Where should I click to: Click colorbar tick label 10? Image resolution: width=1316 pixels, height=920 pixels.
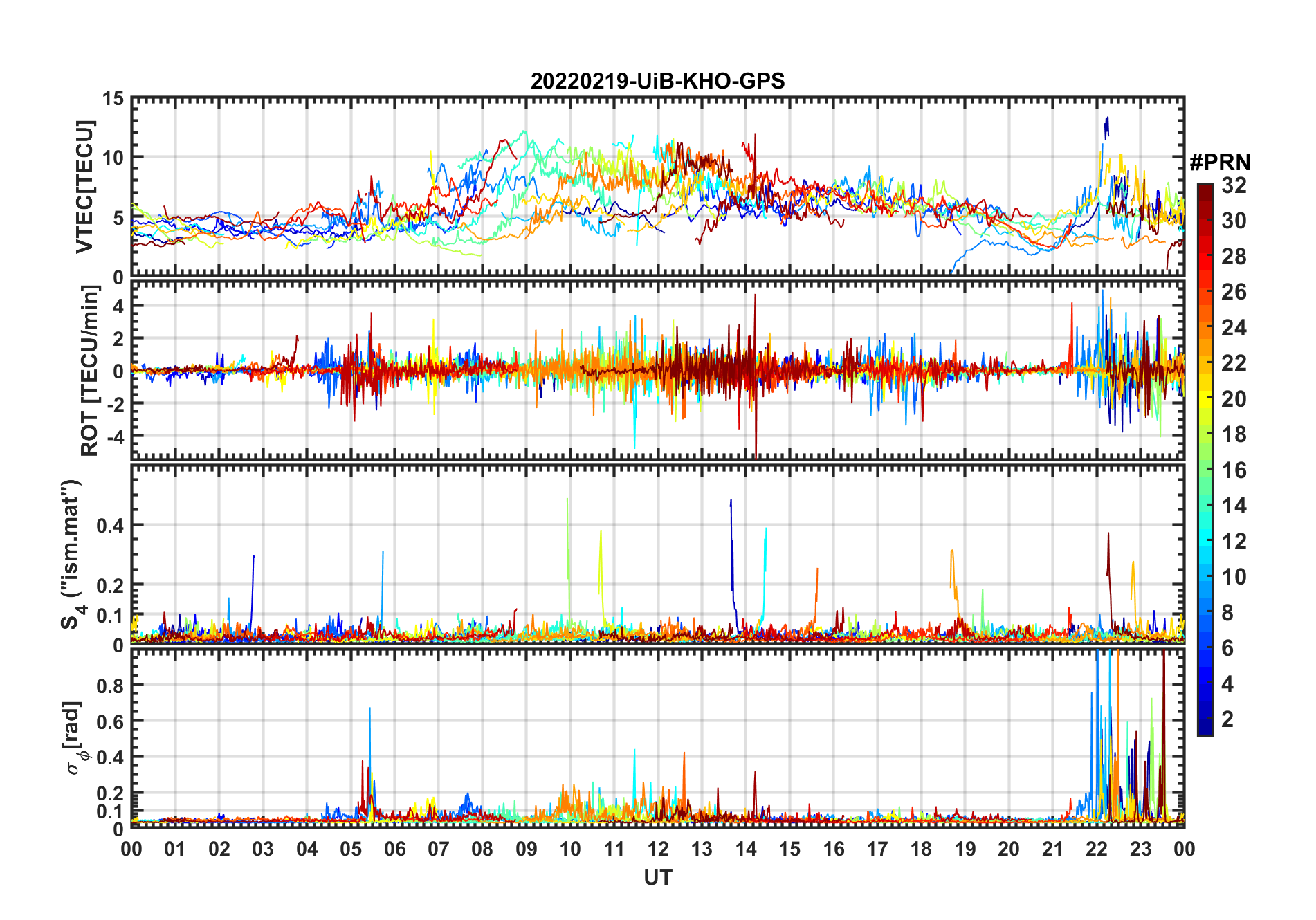pos(1234,577)
